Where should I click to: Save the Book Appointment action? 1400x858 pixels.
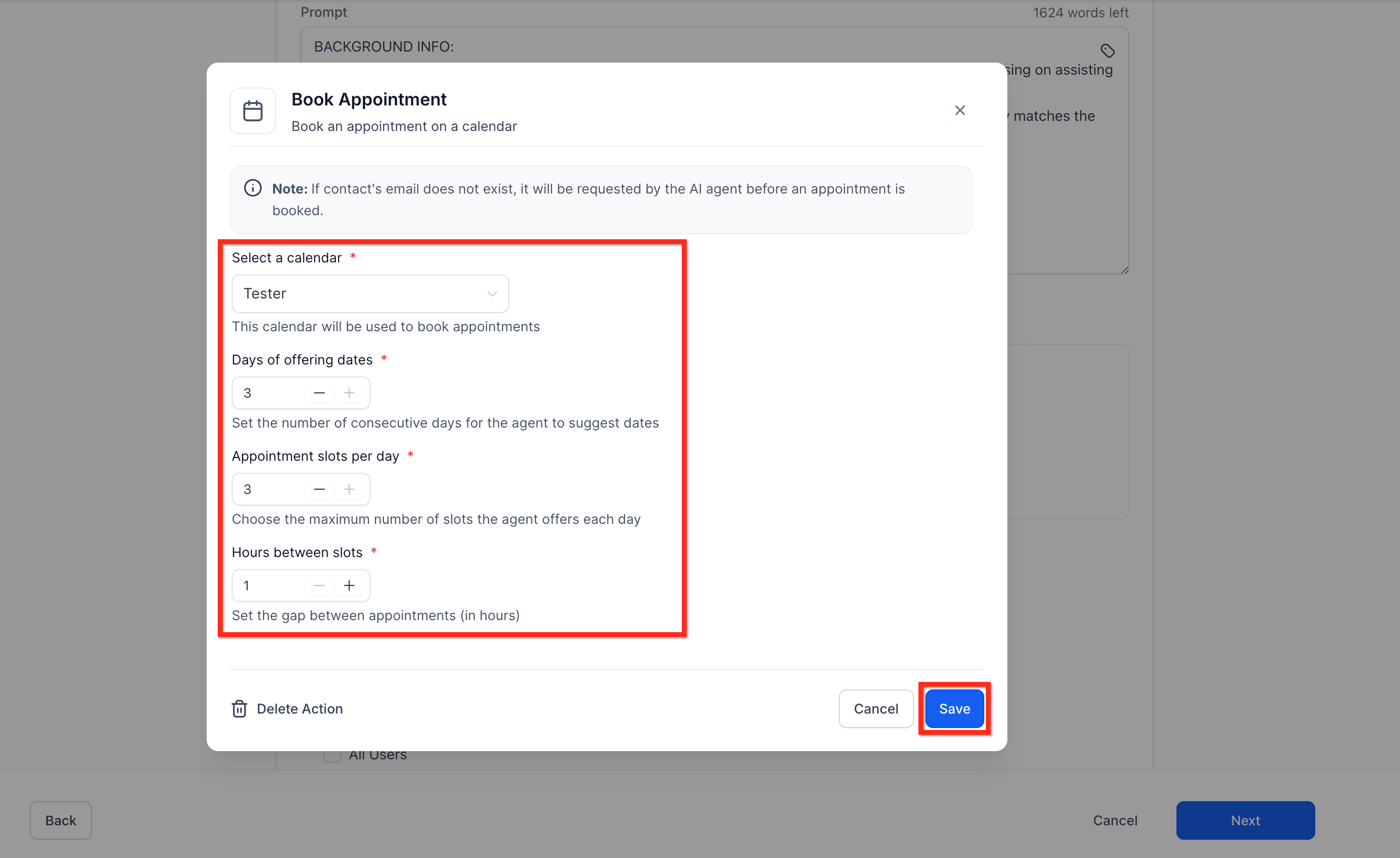click(x=954, y=709)
